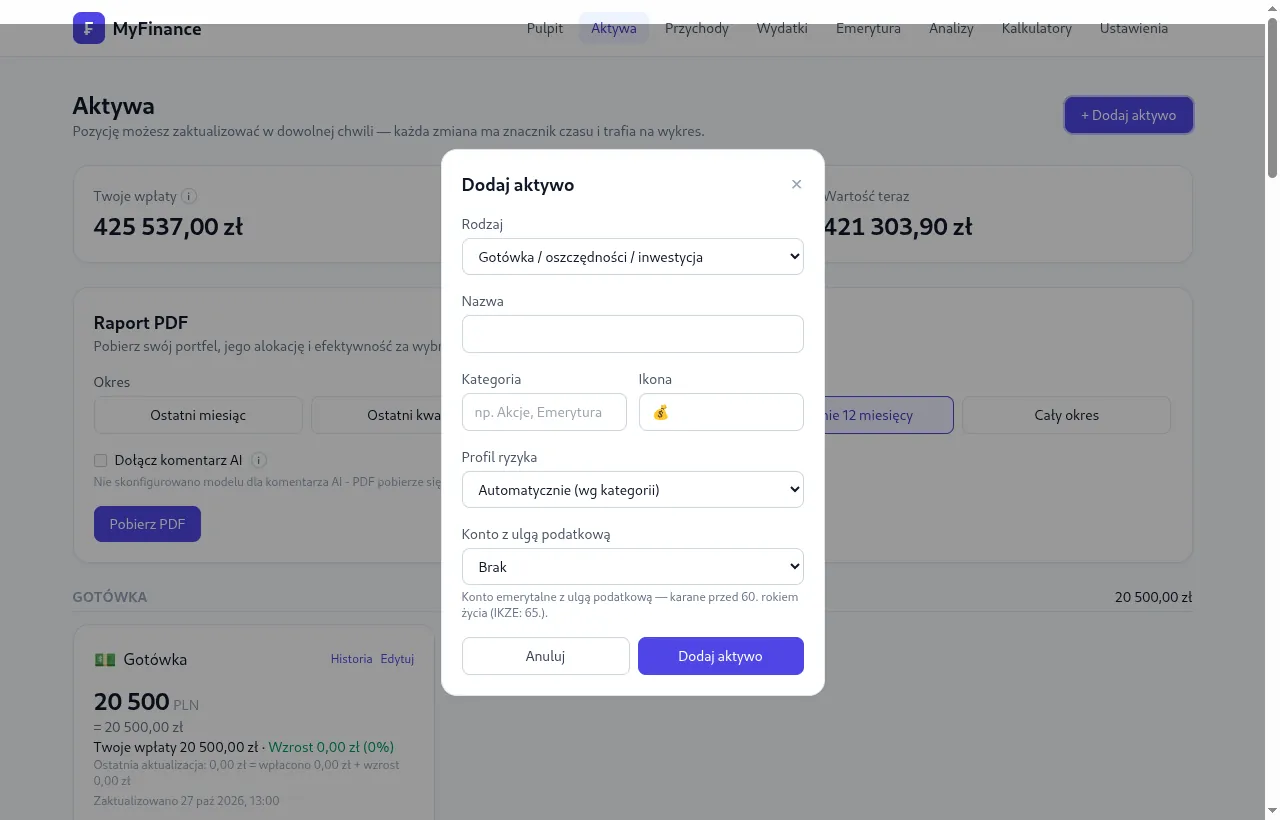This screenshot has height=820, width=1280.
Task: Click into the Kategoria text field
Action: click(x=544, y=412)
